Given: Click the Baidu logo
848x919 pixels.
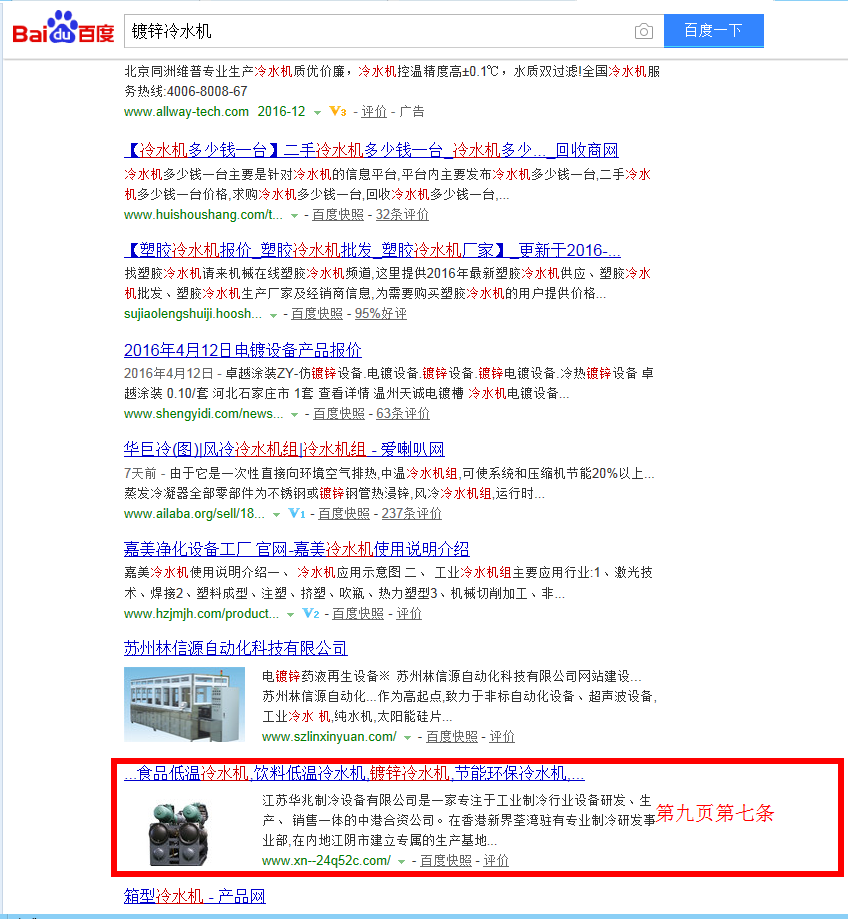Looking at the screenshot, I should point(63,28).
